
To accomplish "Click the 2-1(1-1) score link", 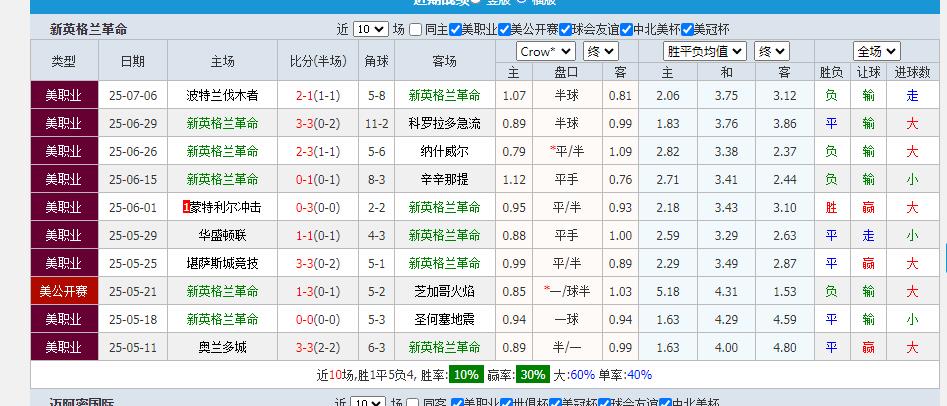I will point(317,96).
